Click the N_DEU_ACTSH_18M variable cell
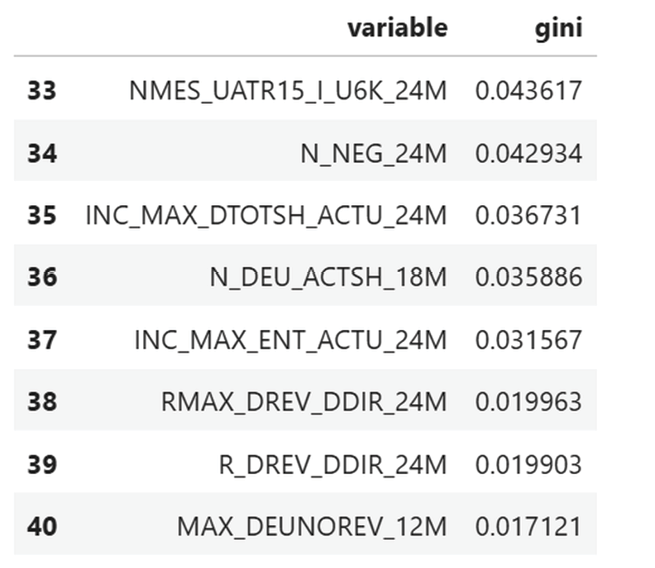 pos(328,277)
